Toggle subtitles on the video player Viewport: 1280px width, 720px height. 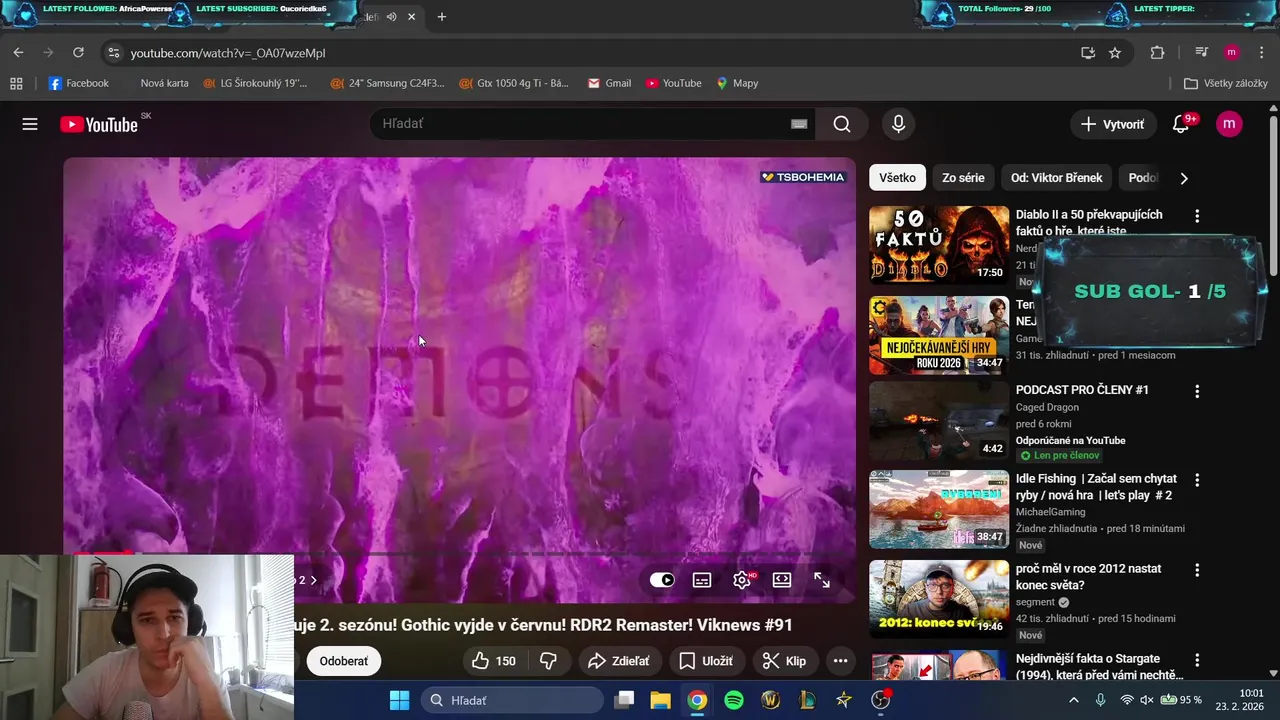point(702,580)
